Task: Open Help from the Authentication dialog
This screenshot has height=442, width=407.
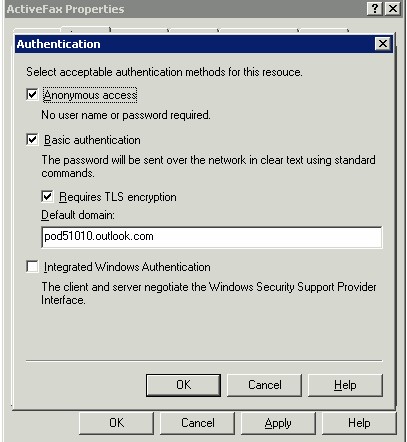Action: (x=345, y=385)
